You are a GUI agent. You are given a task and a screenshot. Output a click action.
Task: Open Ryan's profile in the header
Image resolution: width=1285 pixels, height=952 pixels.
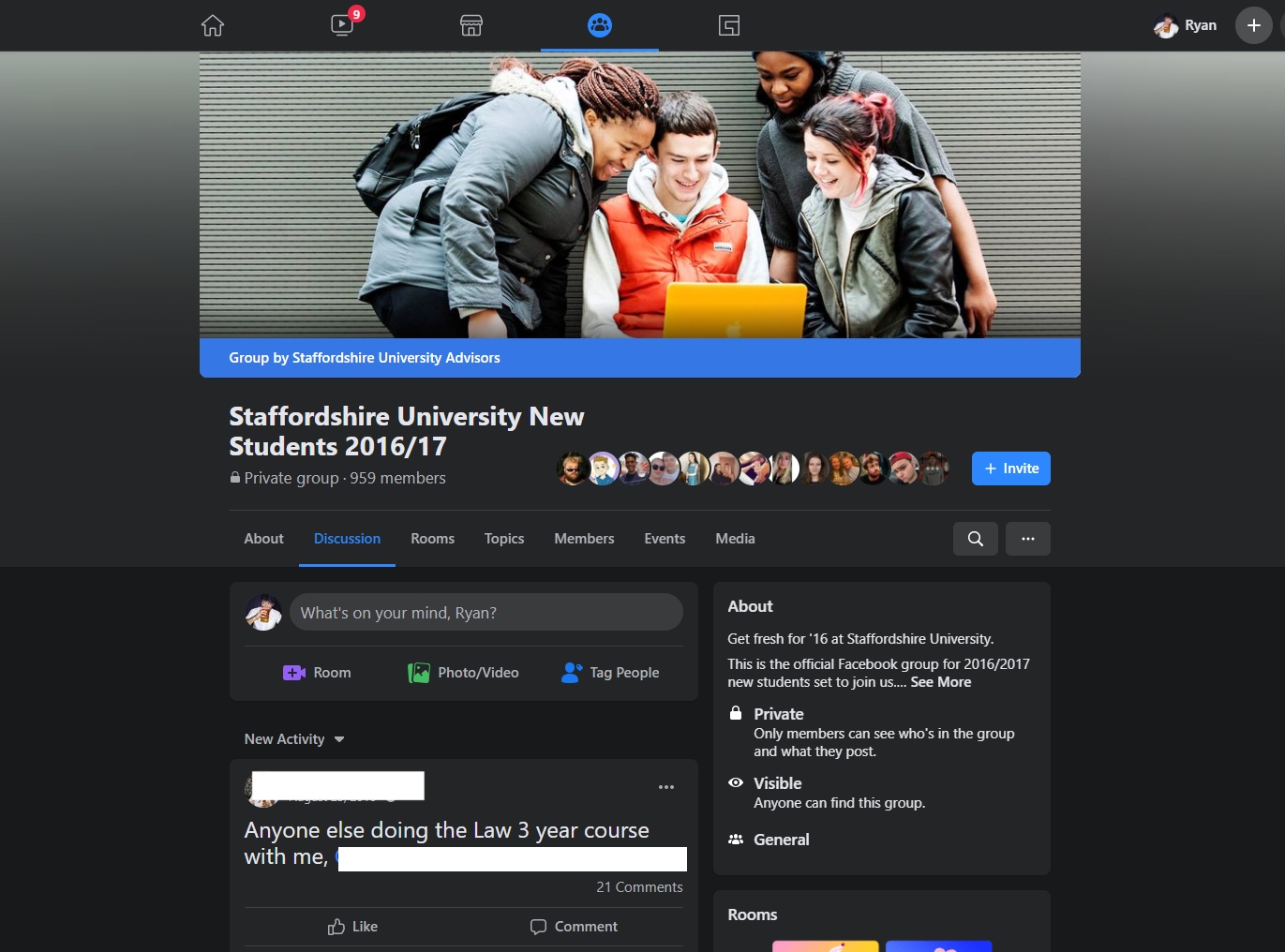pyautogui.click(x=1186, y=25)
